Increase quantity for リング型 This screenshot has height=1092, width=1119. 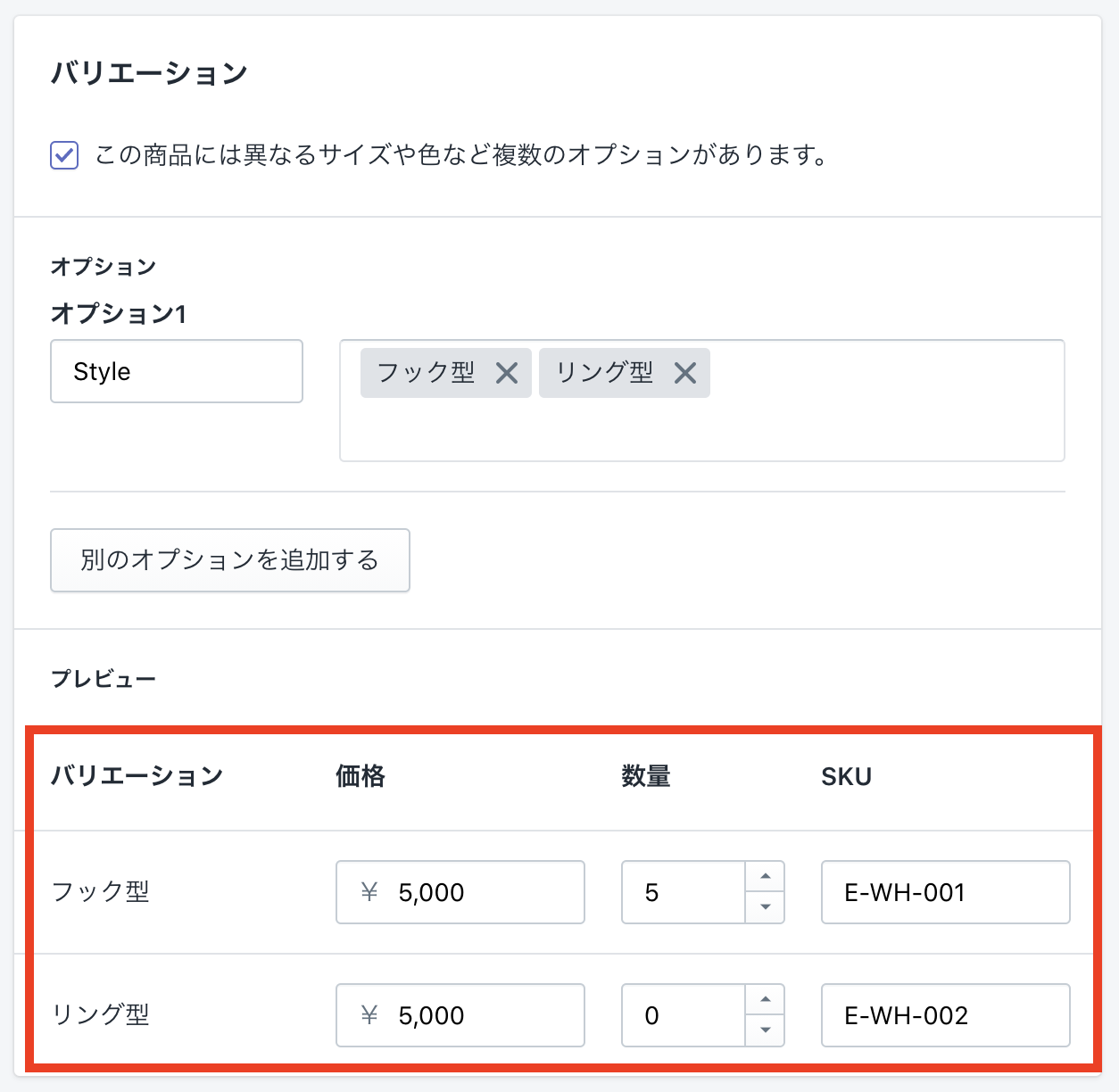(765, 1000)
